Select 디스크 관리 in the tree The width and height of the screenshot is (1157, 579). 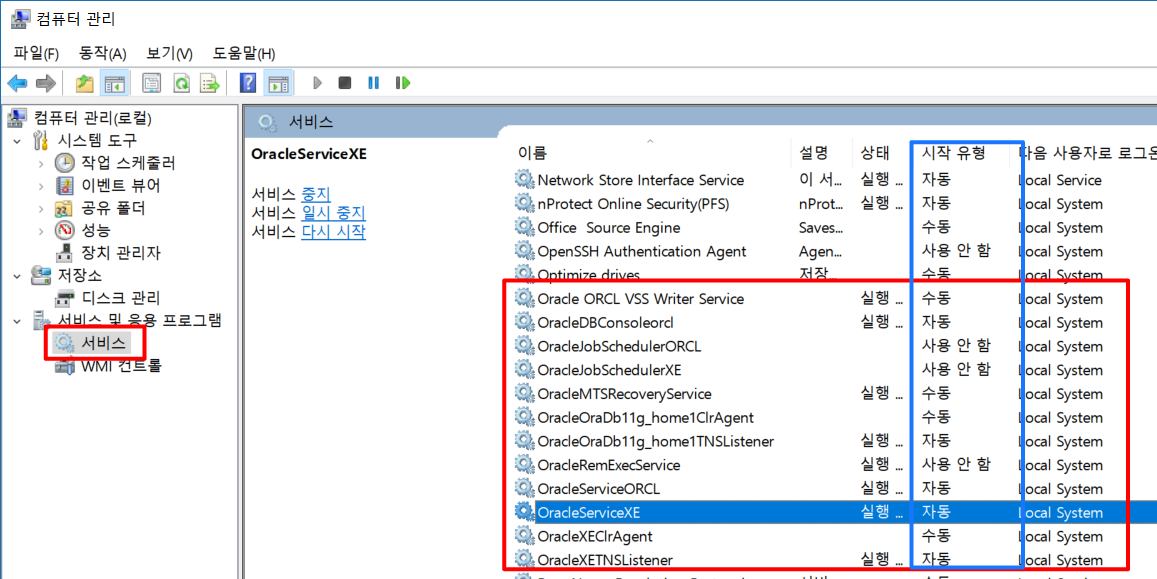(120, 299)
